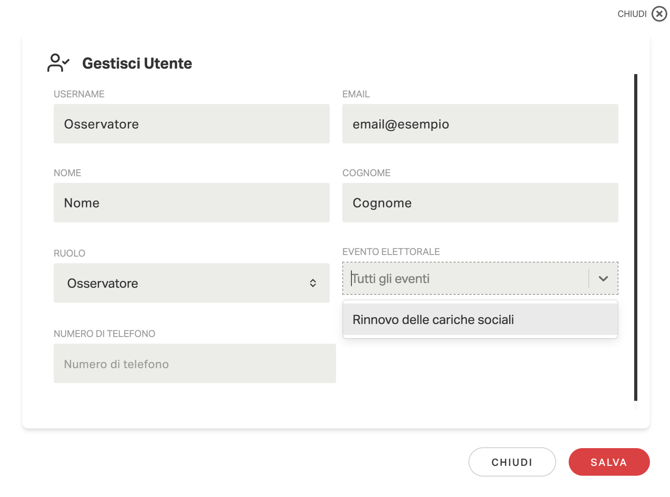
Task: Click the RUOLO field label
Action: point(69,253)
